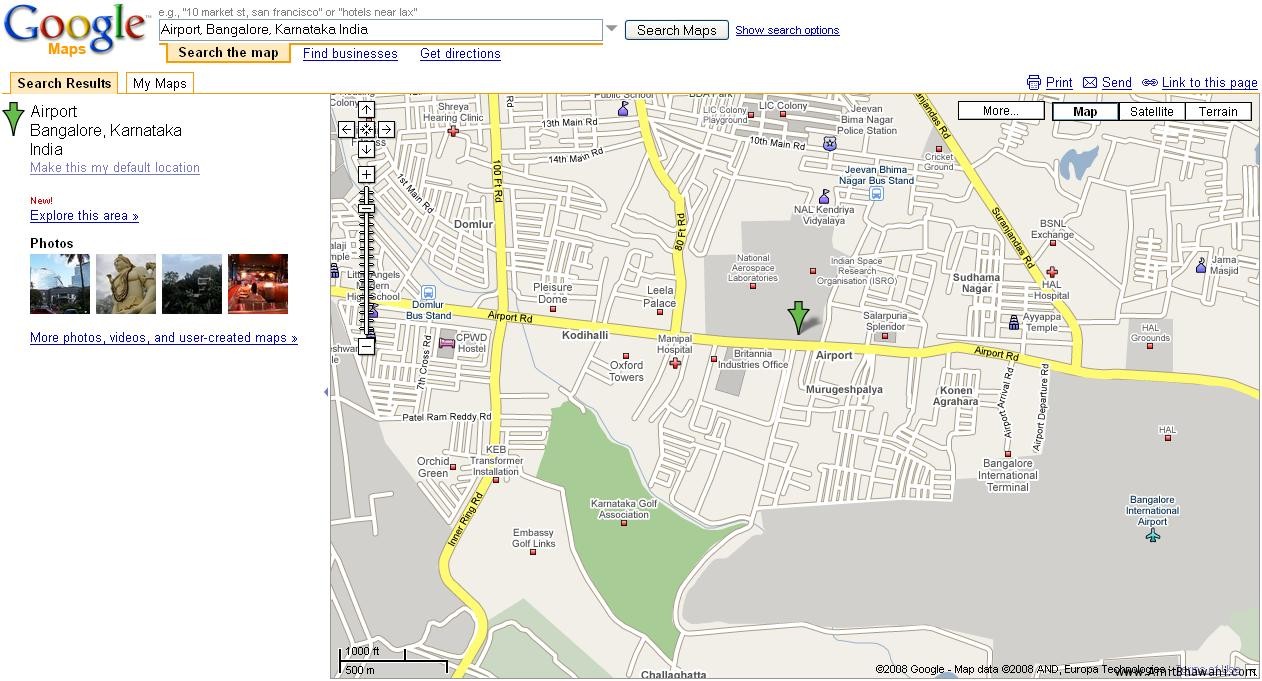Open the Search Results tab

(64, 83)
